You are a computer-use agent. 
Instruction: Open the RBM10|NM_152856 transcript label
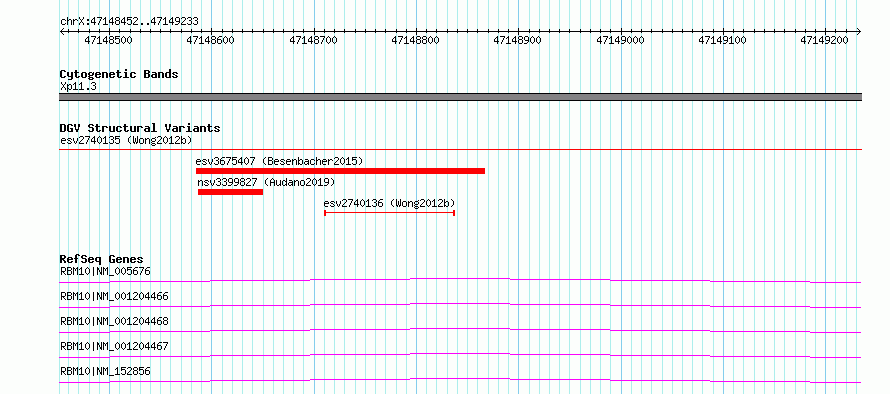[x=105, y=371]
